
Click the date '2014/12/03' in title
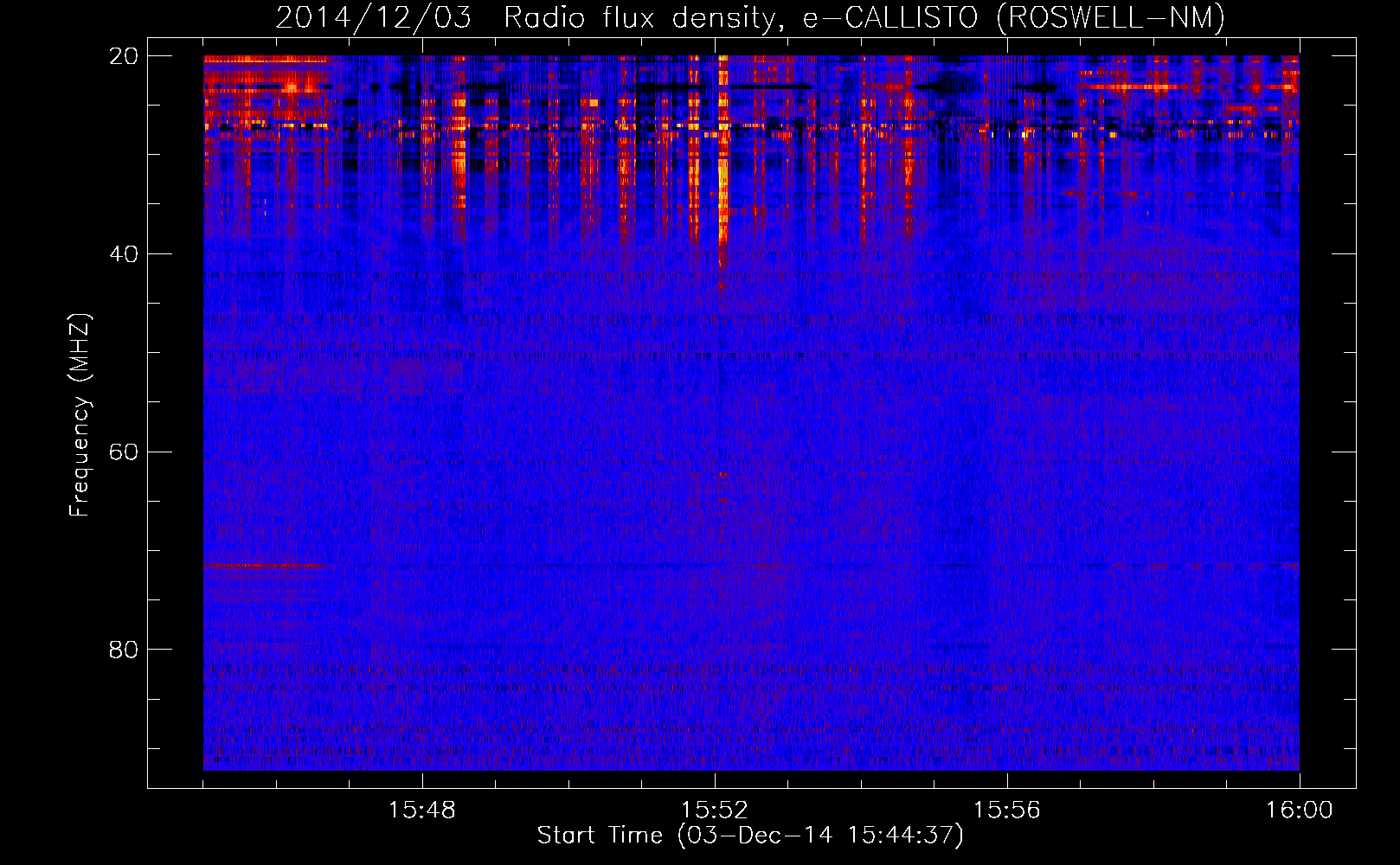pyautogui.click(x=373, y=18)
